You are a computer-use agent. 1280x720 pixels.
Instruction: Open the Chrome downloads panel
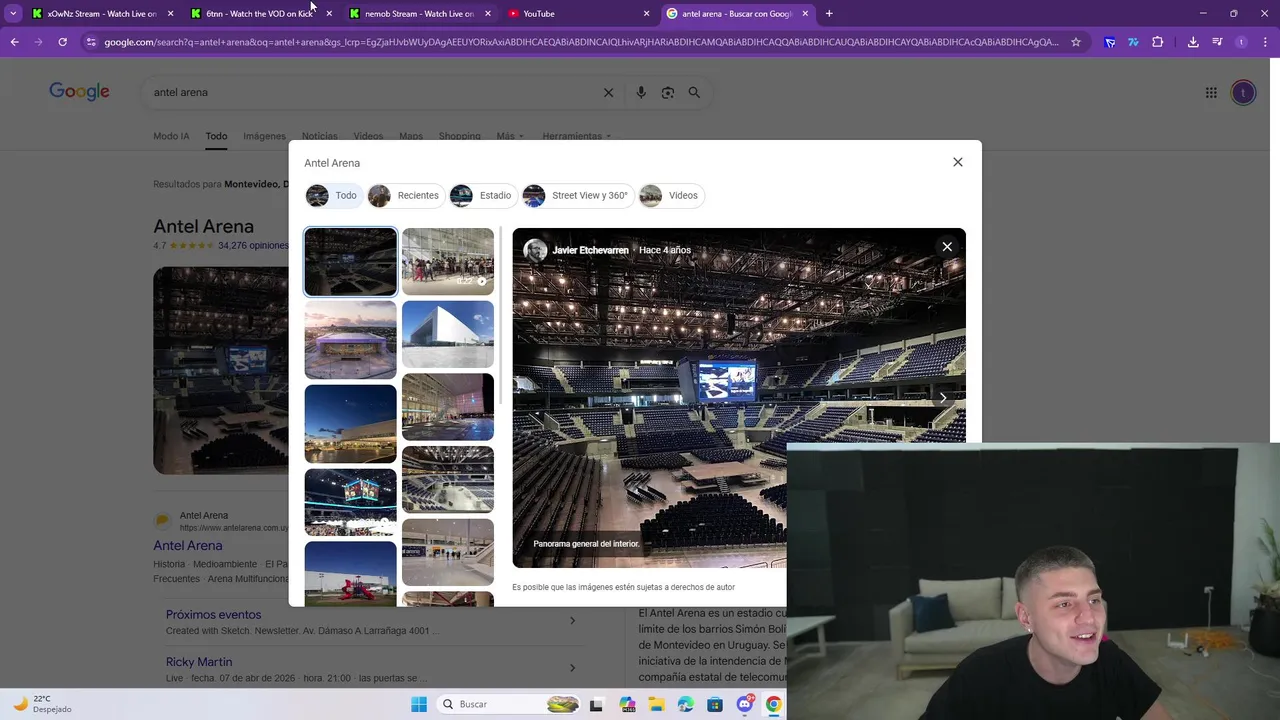[x=1193, y=42]
